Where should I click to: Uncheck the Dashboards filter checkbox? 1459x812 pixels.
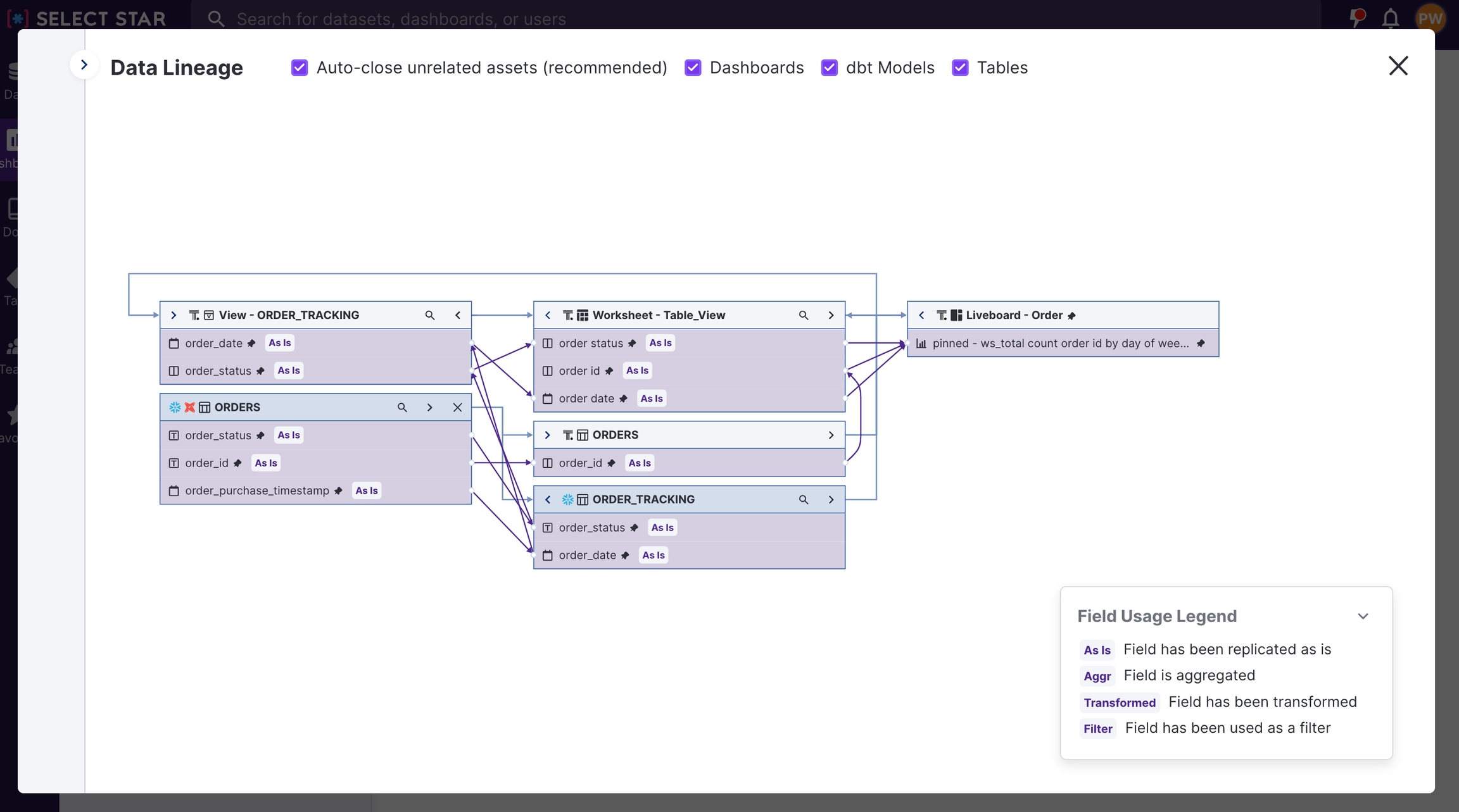(693, 68)
